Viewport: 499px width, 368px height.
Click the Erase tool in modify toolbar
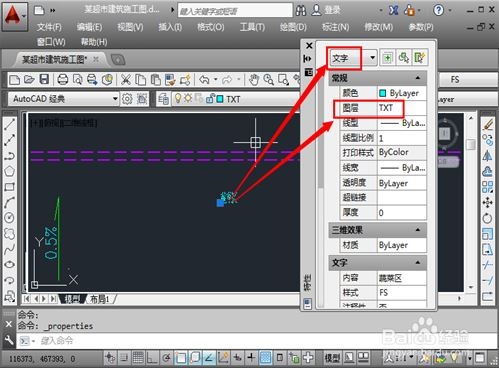click(488, 125)
